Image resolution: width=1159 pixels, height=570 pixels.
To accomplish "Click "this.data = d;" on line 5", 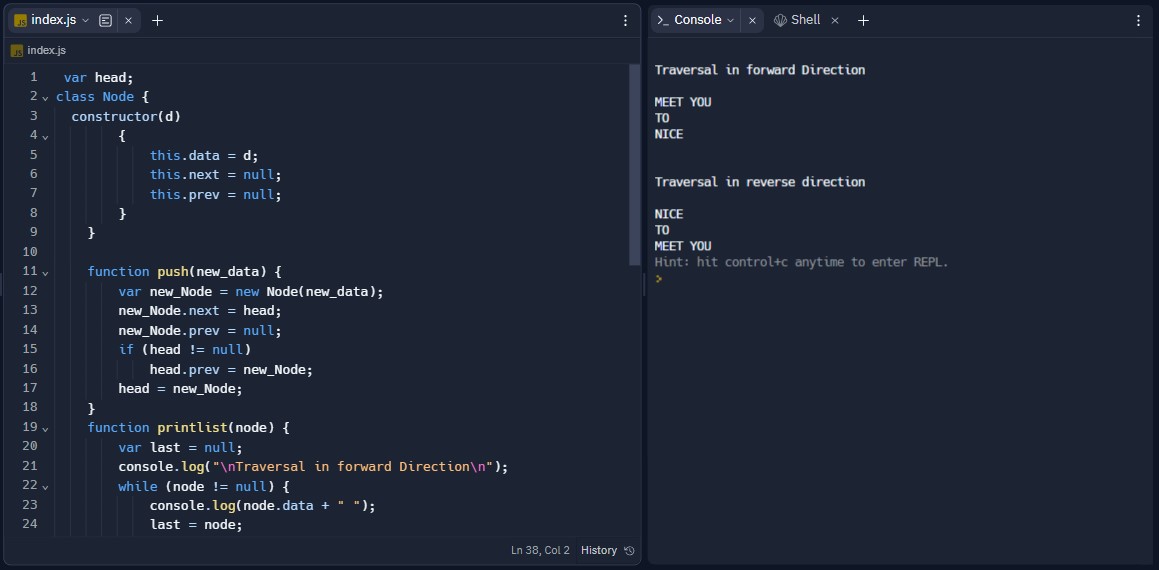I will point(204,155).
